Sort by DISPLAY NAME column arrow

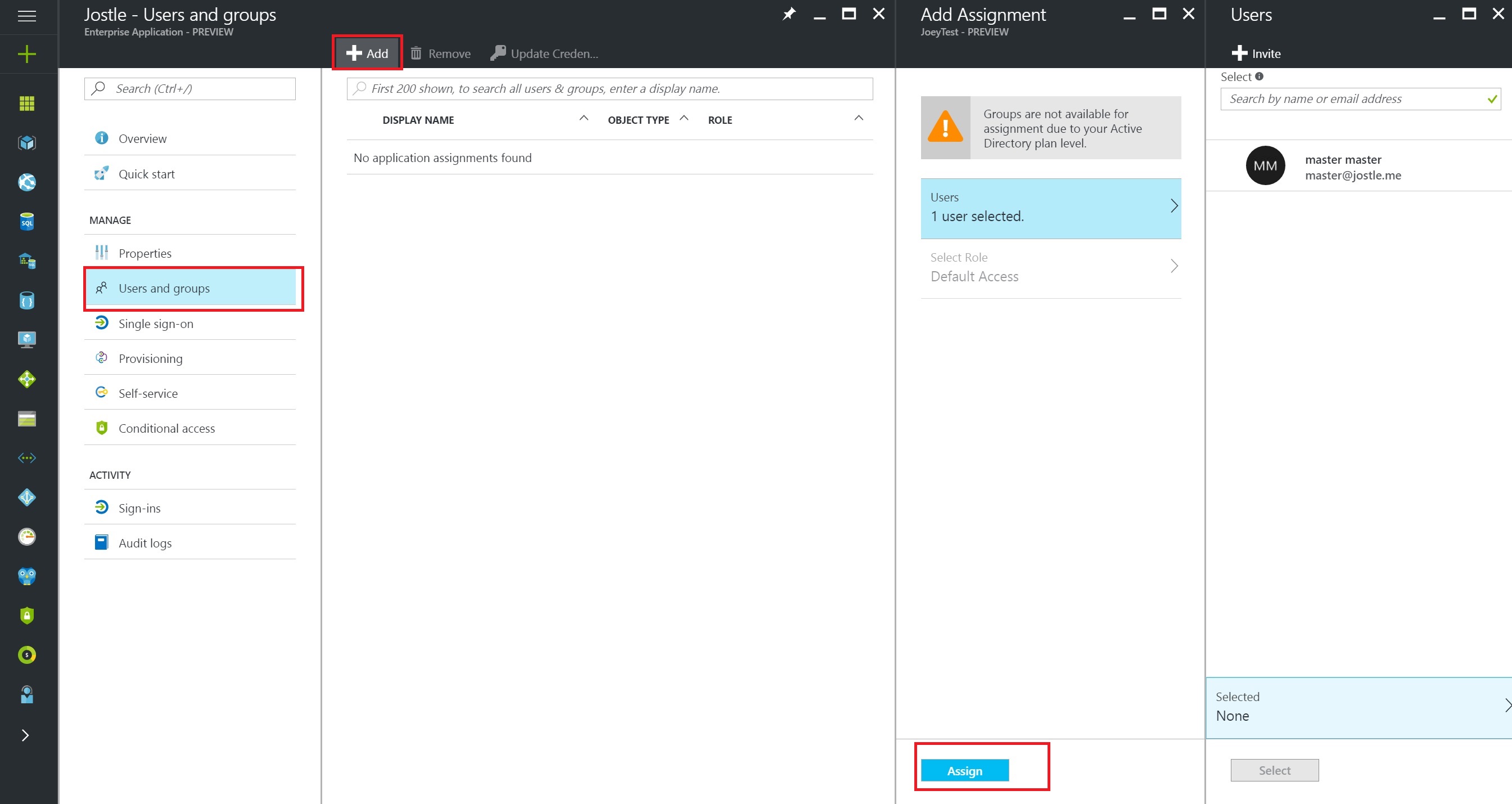(x=584, y=118)
